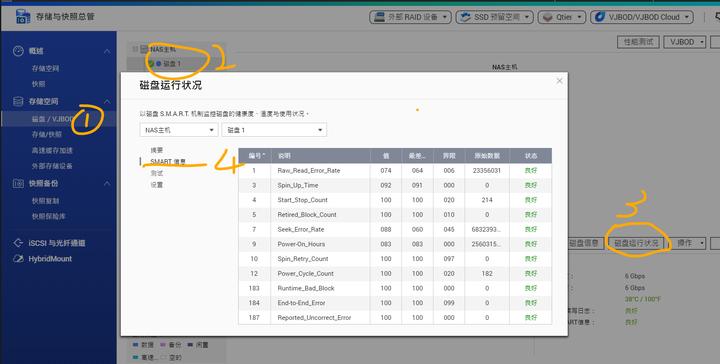Click the 状态 column header
The width and height of the screenshot is (720, 364).
click(531, 156)
